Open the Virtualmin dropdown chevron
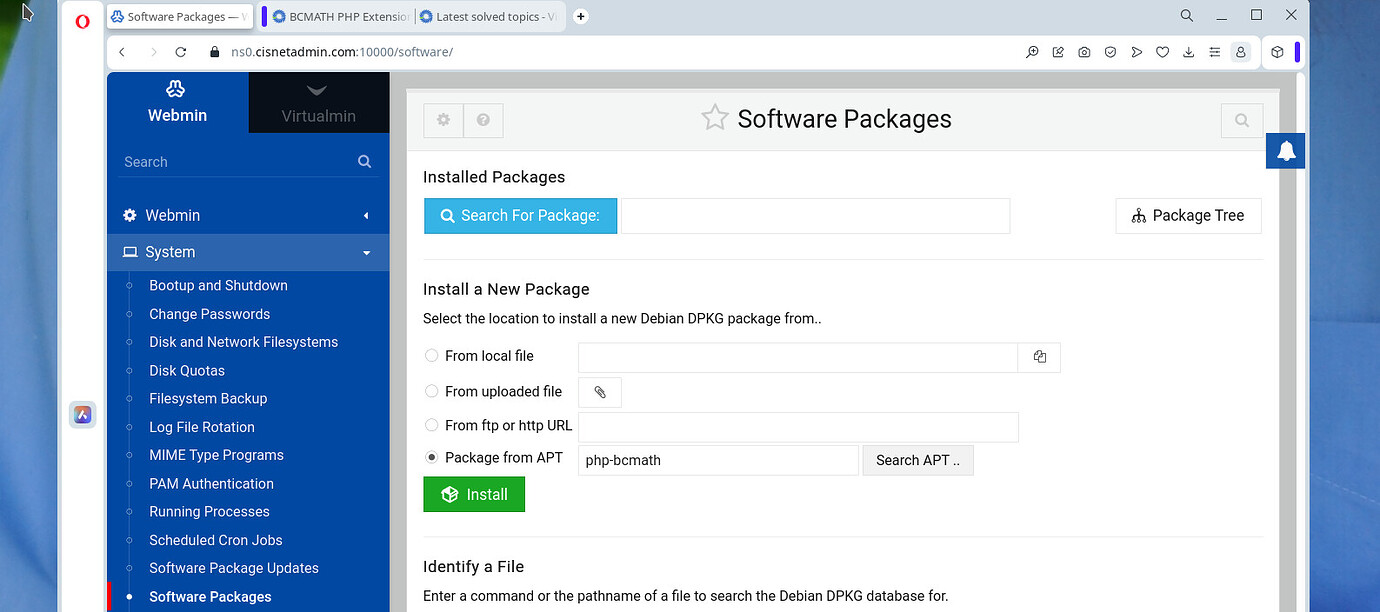The width and height of the screenshot is (1380, 612). (x=318, y=90)
